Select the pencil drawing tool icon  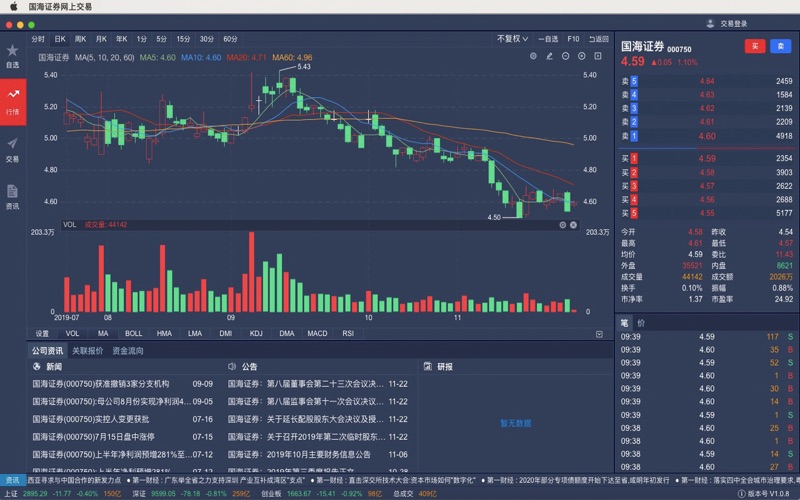click(549, 56)
